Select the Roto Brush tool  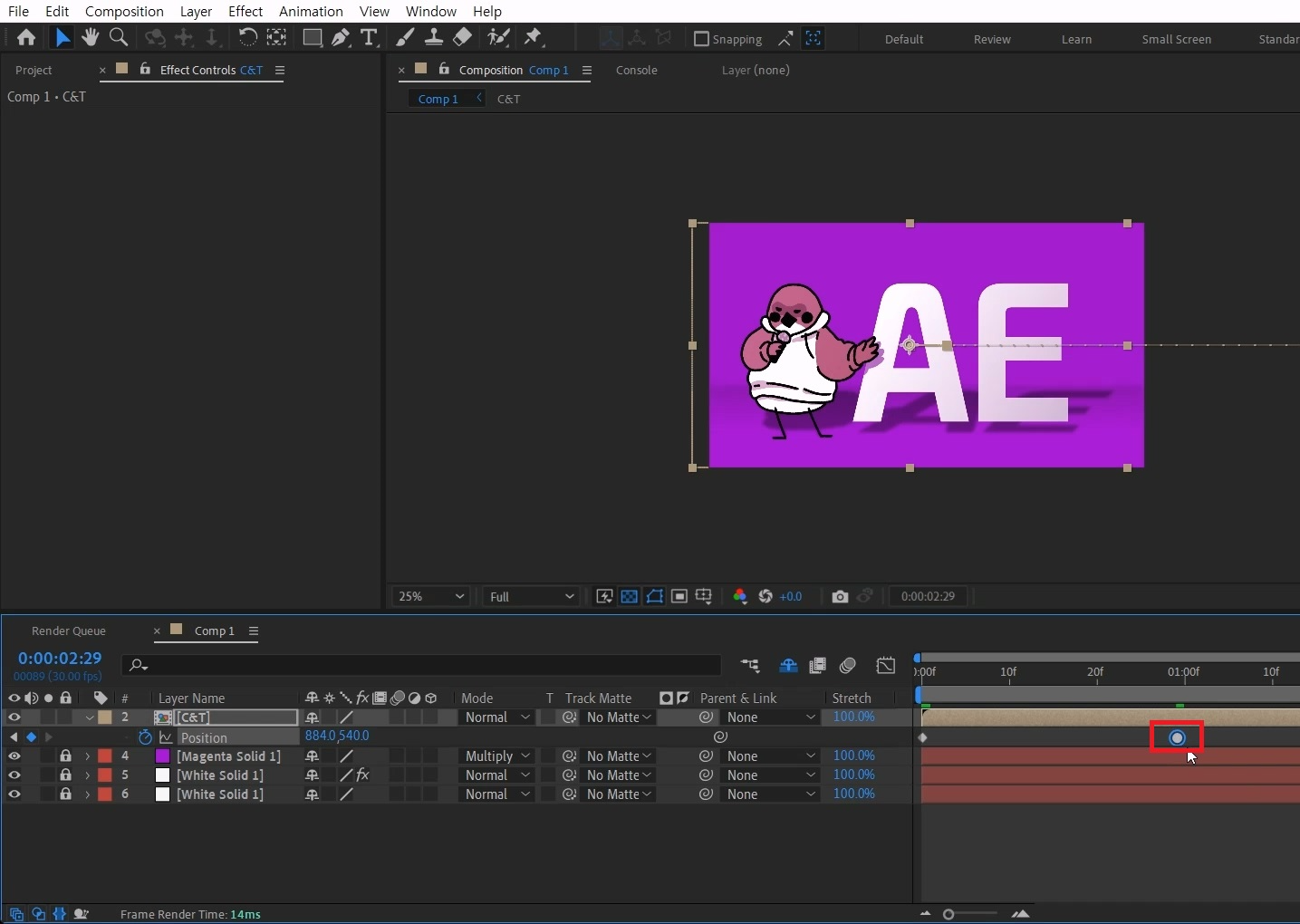(x=498, y=37)
